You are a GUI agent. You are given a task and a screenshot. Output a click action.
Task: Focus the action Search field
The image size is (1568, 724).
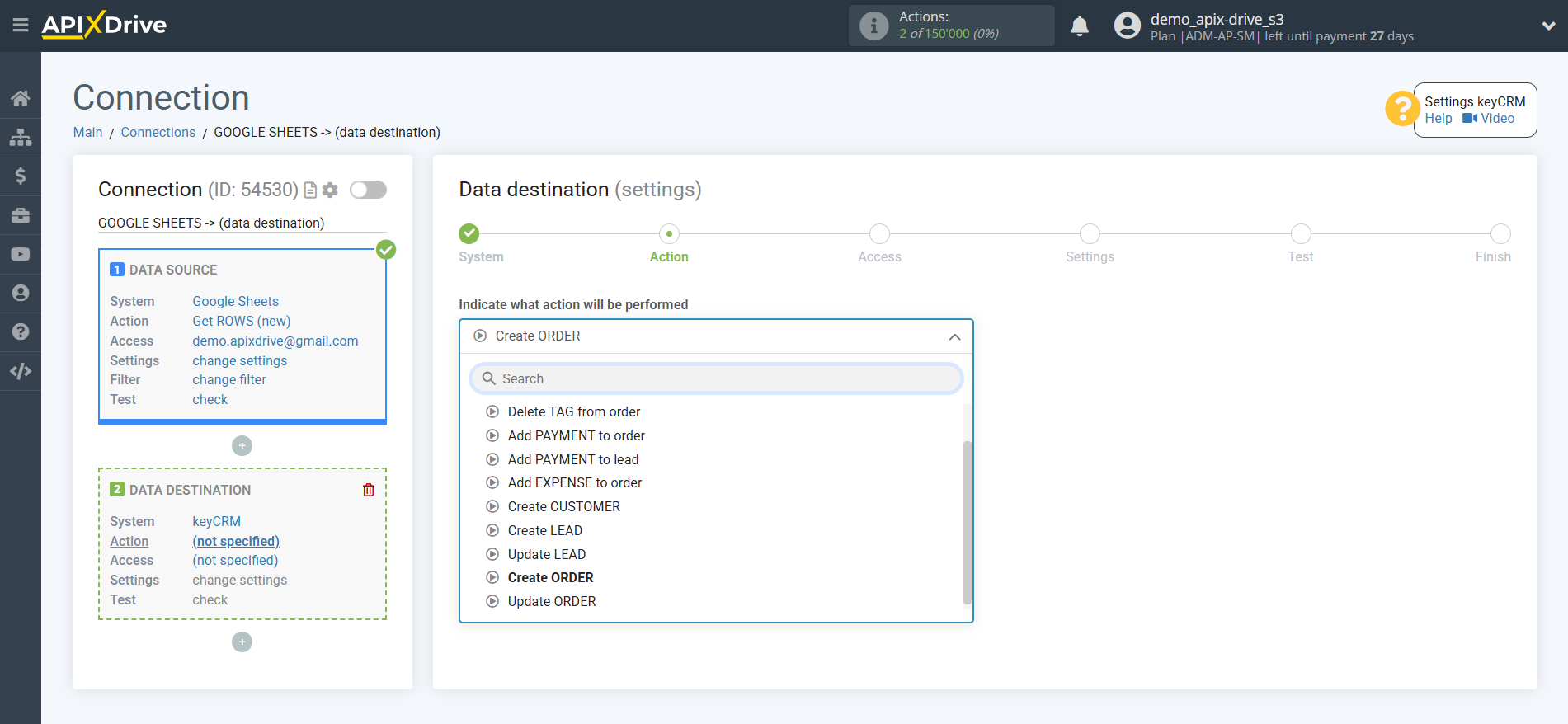pos(716,379)
